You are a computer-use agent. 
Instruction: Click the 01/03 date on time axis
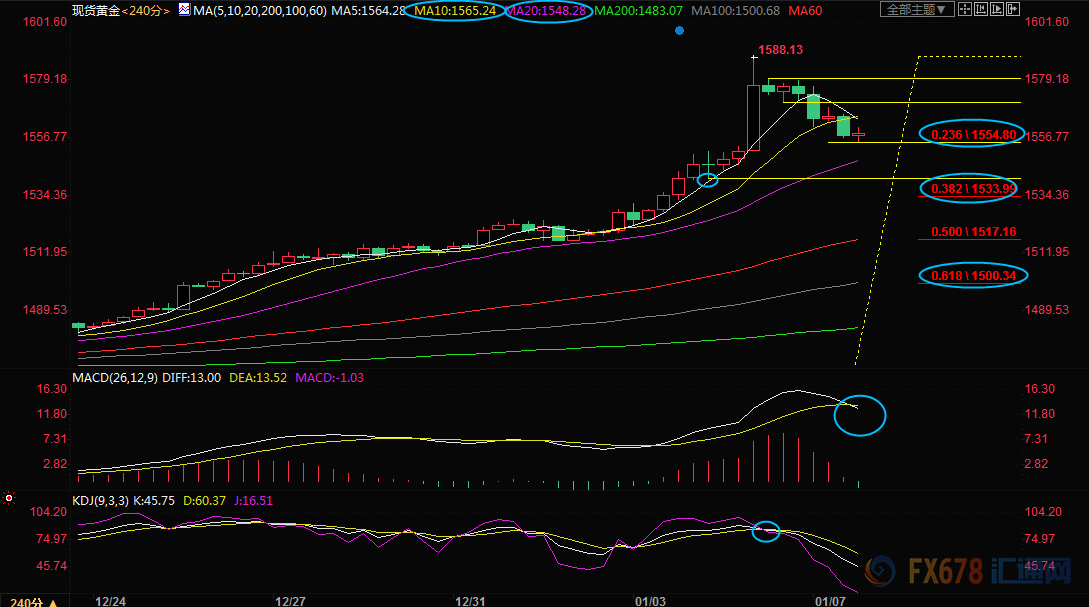point(650,601)
